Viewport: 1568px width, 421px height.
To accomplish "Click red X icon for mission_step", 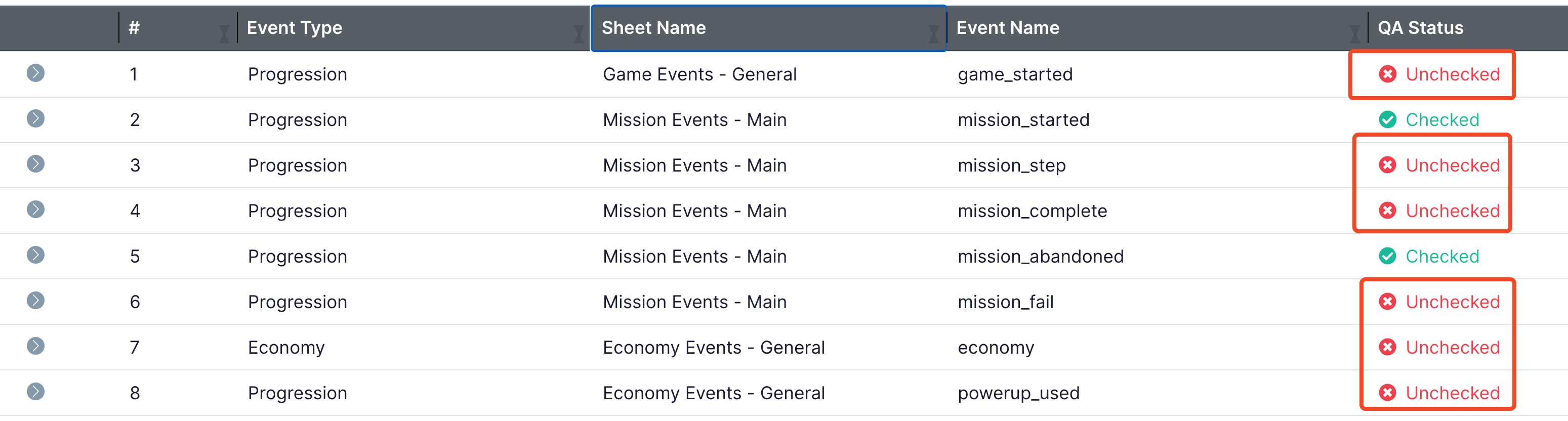I will point(1387,165).
